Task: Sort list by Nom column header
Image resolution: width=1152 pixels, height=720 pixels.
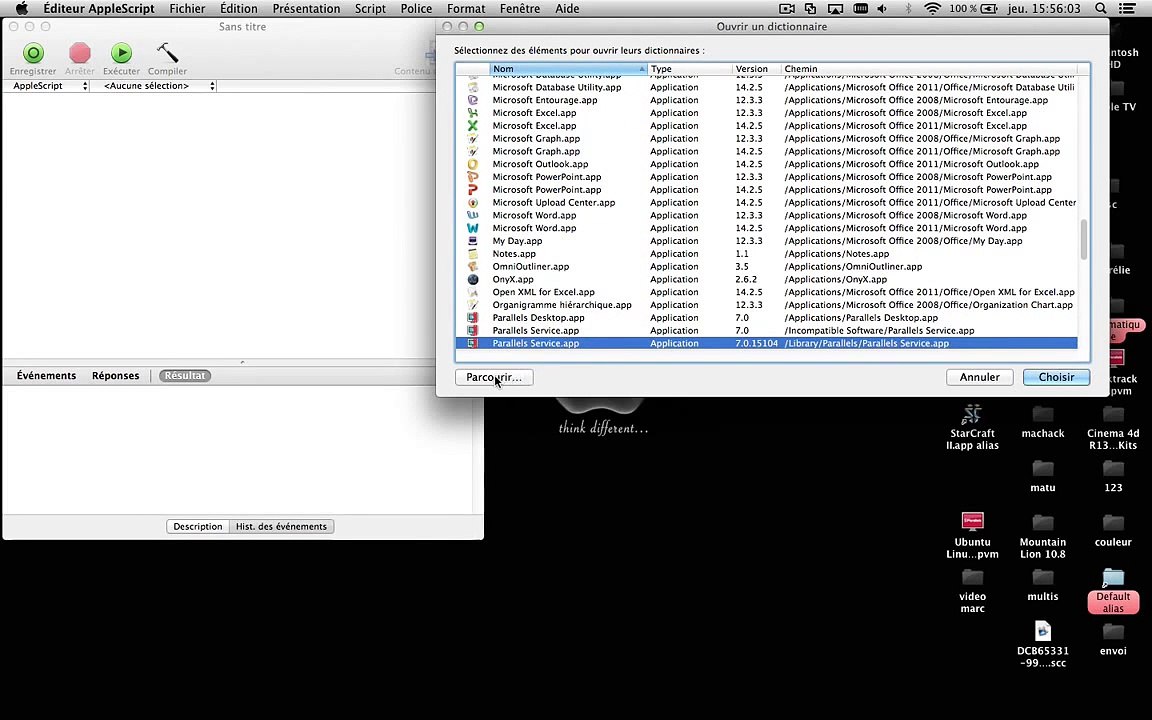Action: (568, 68)
